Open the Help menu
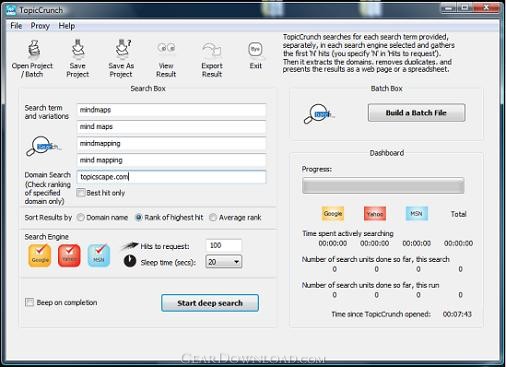Viewport: 506px width, 367px height. click(x=67, y=26)
